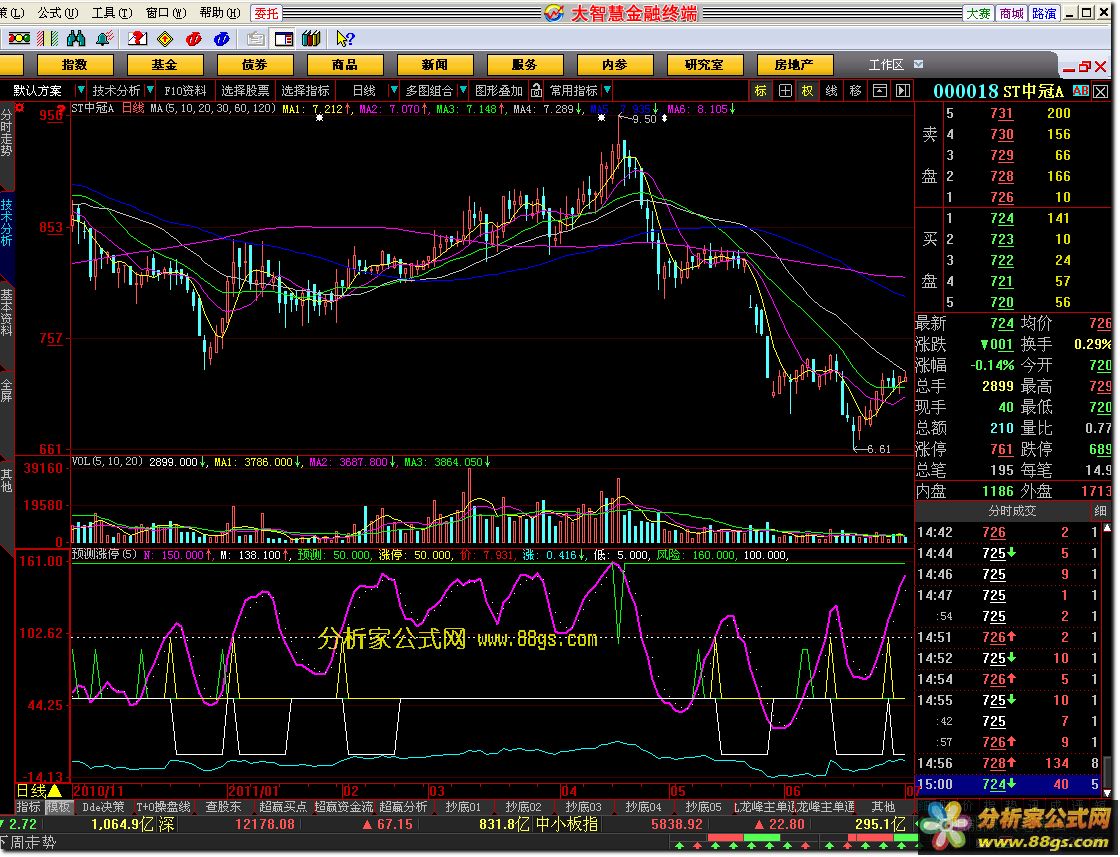This screenshot has width=1120, height=857.
Task: Open the 工具 menu
Action: 112,12
